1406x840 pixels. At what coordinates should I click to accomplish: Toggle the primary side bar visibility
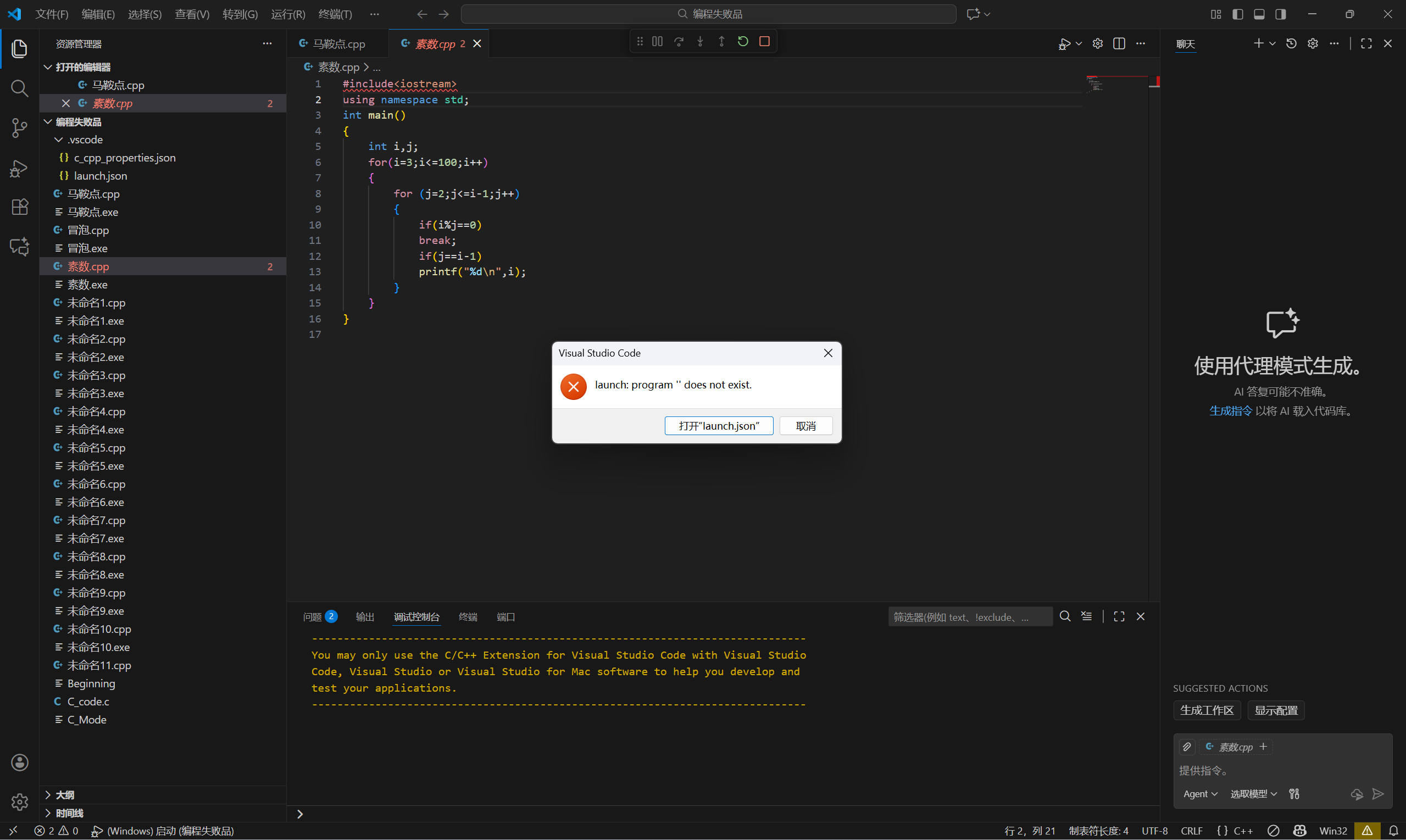pyautogui.click(x=1237, y=14)
